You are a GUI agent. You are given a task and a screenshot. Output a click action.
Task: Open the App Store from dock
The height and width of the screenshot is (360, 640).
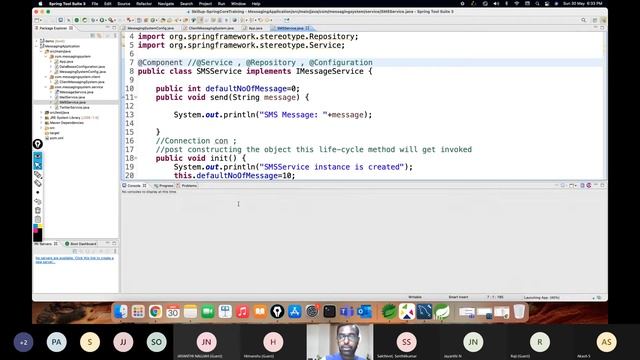point(295,312)
